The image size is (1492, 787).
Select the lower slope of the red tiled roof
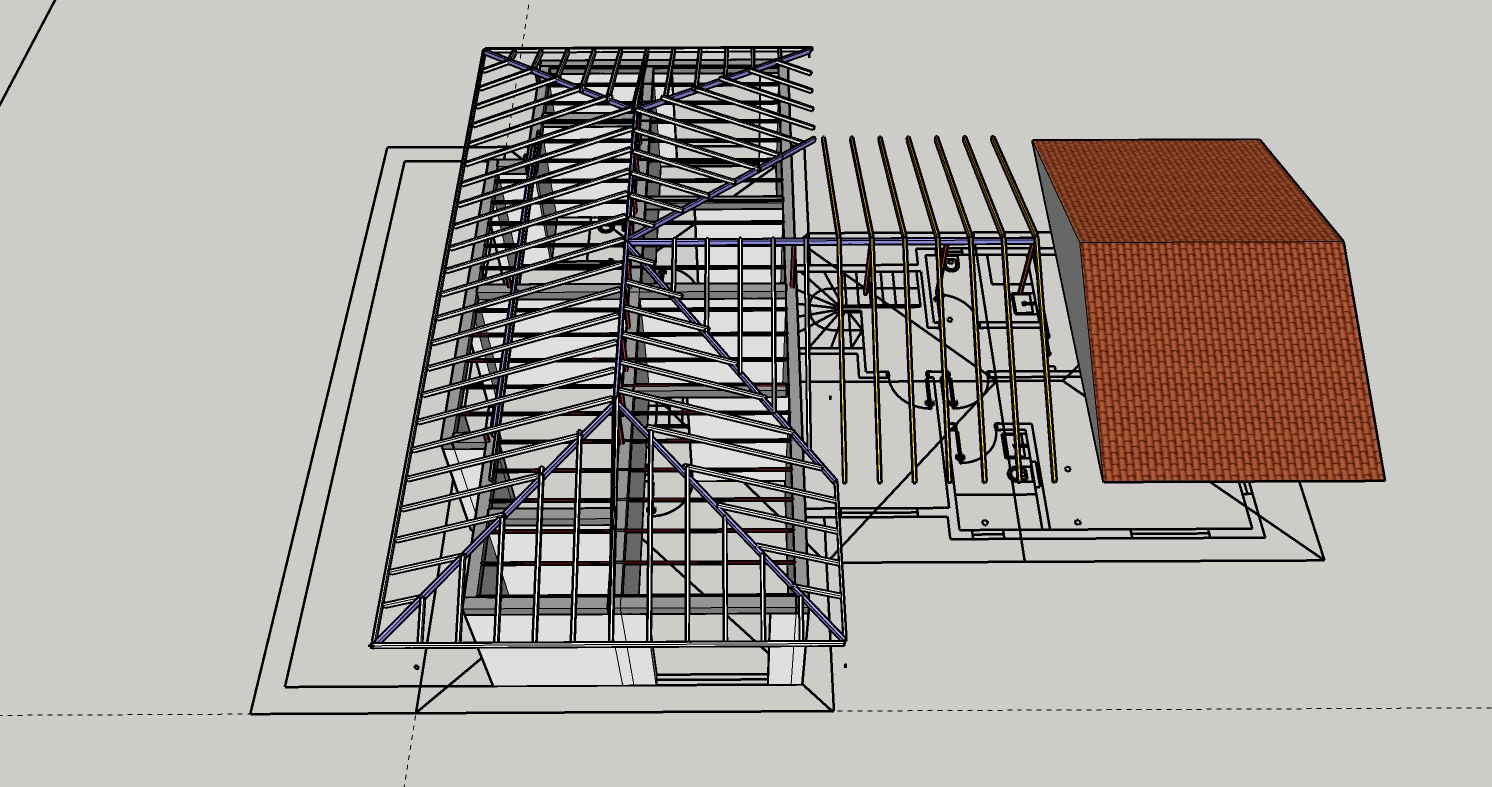[x=1233, y=361]
